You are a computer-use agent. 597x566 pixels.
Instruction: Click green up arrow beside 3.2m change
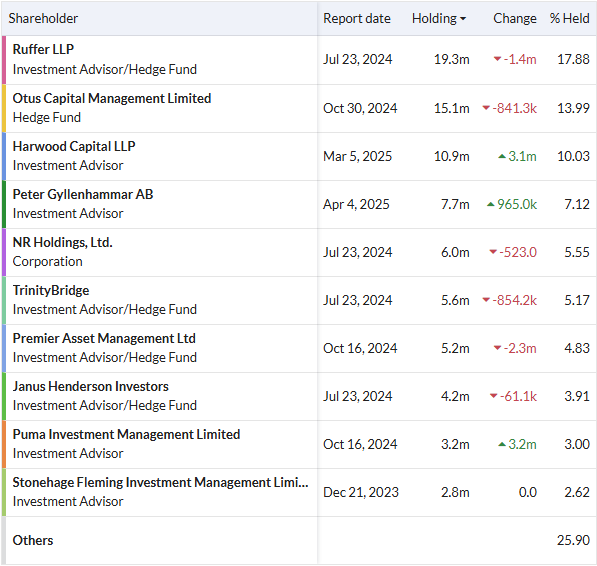pyautogui.click(x=502, y=444)
